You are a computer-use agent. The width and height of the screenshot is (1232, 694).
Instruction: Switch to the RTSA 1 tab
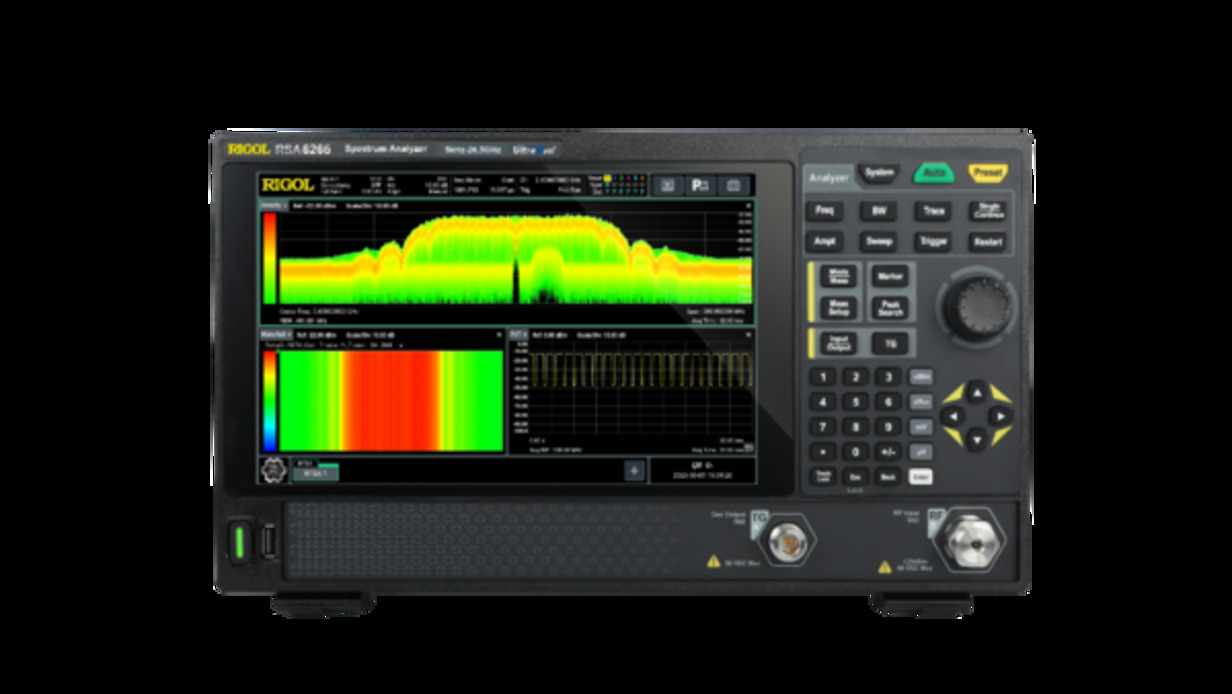tap(316, 473)
